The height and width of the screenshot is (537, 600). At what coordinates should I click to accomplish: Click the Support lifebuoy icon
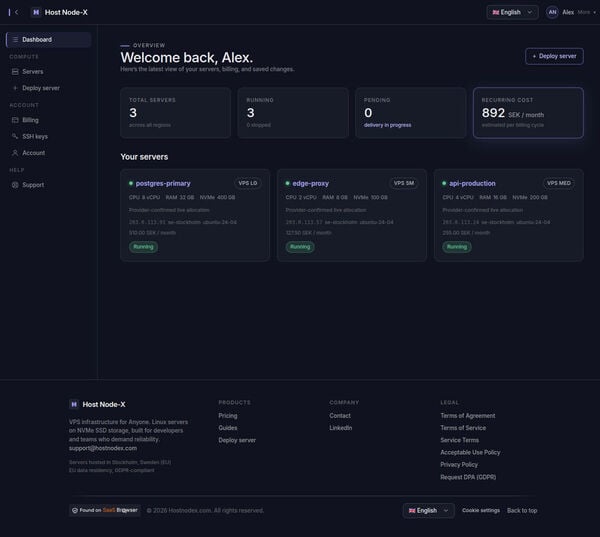15,185
